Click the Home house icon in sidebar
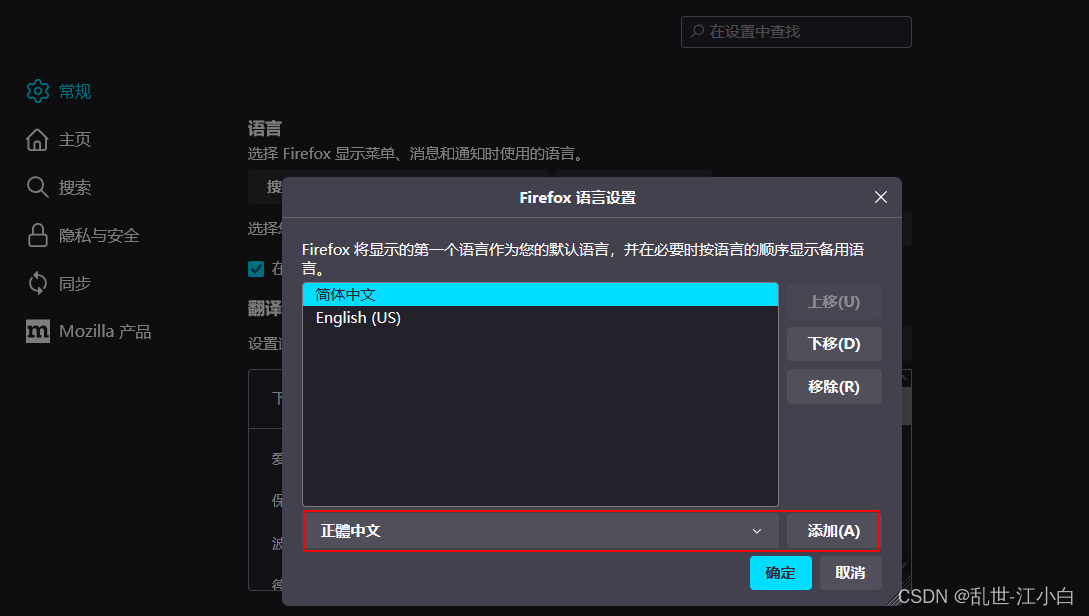The width and height of the screenshot is (1089, 616). (x=38, y=140)
